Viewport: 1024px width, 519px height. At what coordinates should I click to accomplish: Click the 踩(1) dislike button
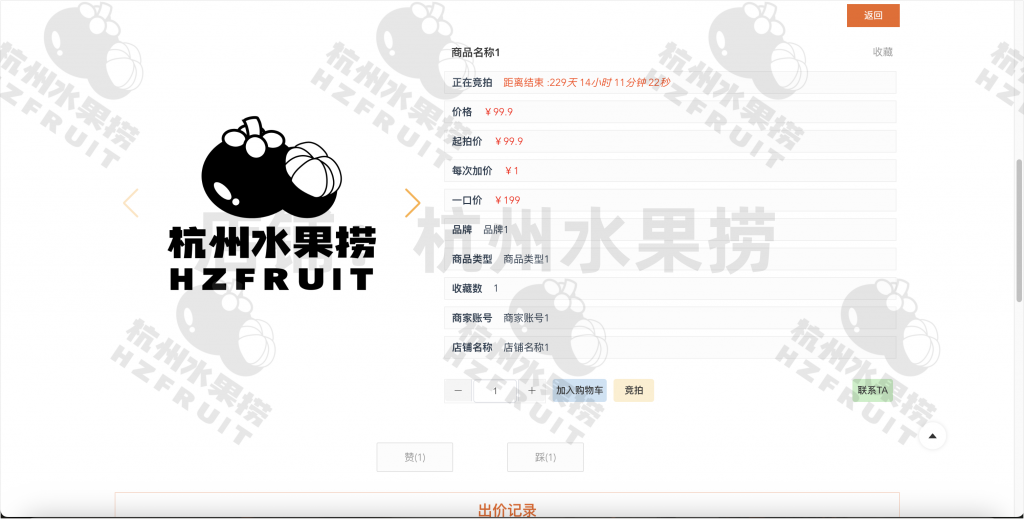[545, 457]
